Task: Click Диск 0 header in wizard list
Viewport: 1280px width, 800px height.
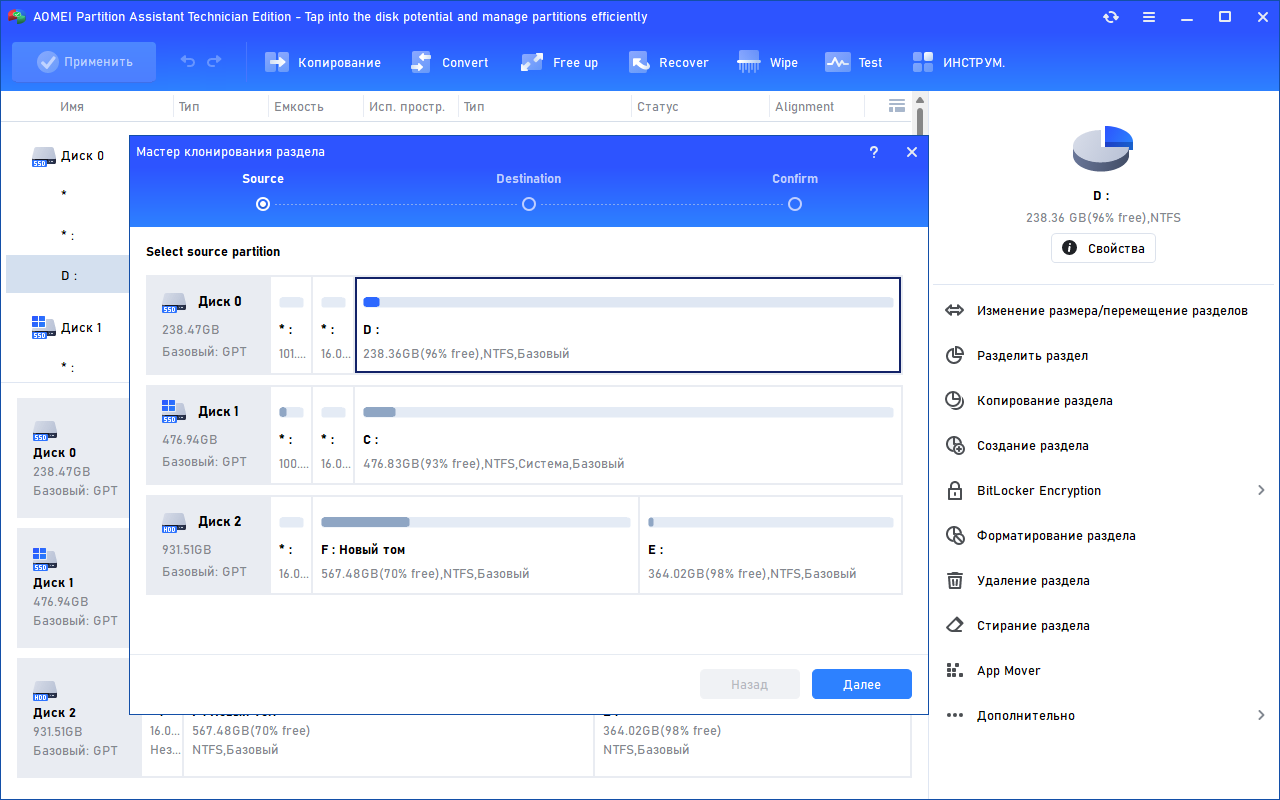Action: (x=208, y=325)
